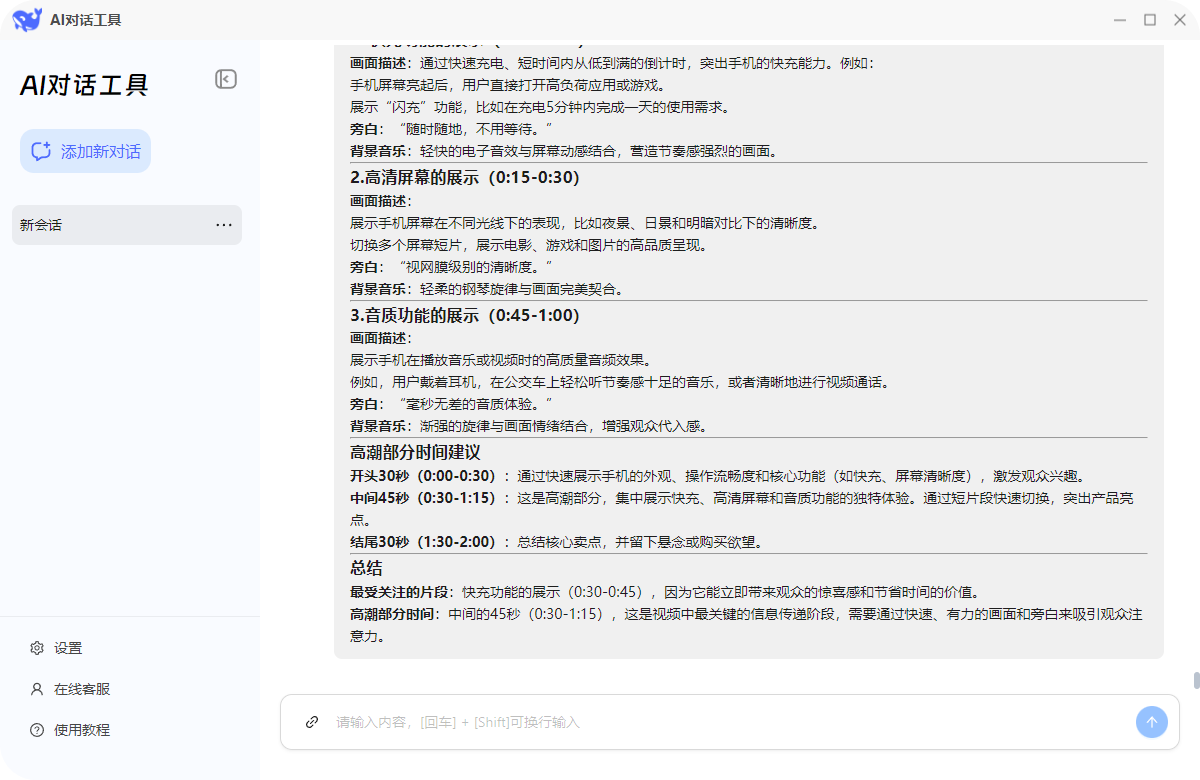Collapse the sidebar with the panel toggle icon

click(x=226, y=79)
